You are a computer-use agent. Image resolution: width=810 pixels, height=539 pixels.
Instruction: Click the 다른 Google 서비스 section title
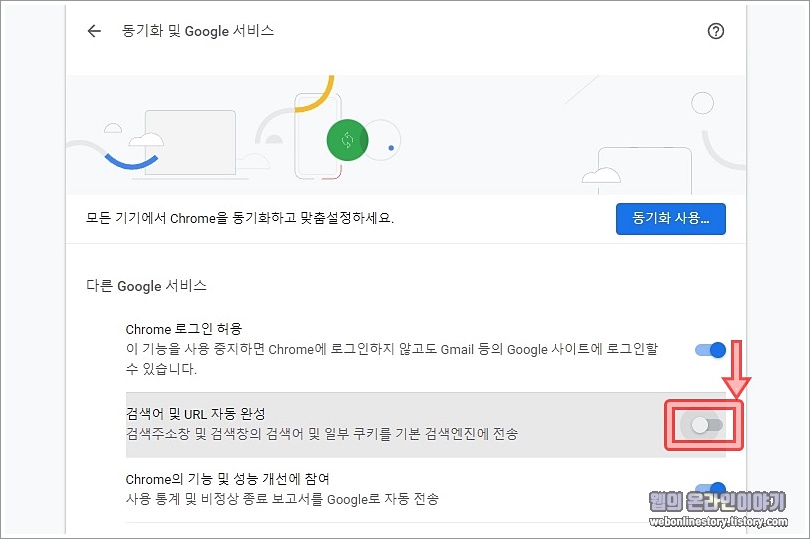[x=146, y=286]
